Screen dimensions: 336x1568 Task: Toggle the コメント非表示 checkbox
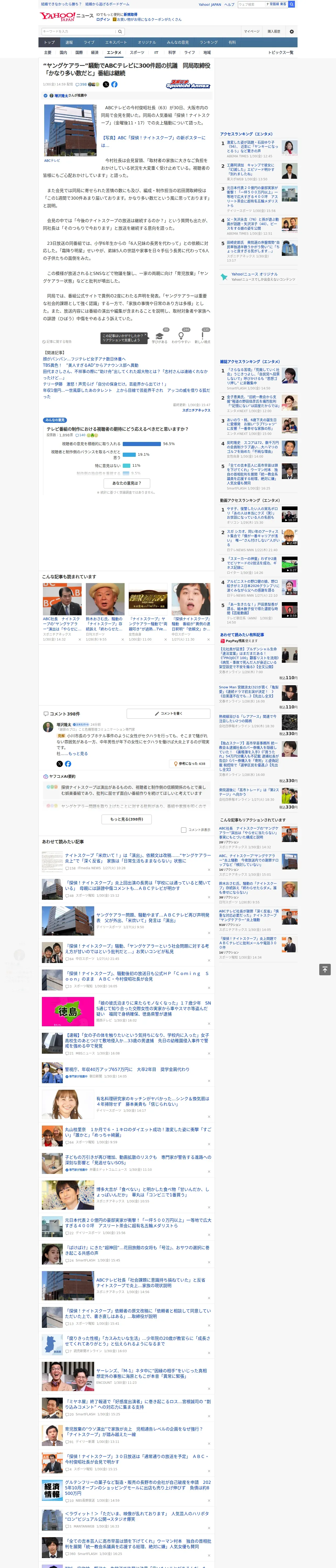pos(183,830)
